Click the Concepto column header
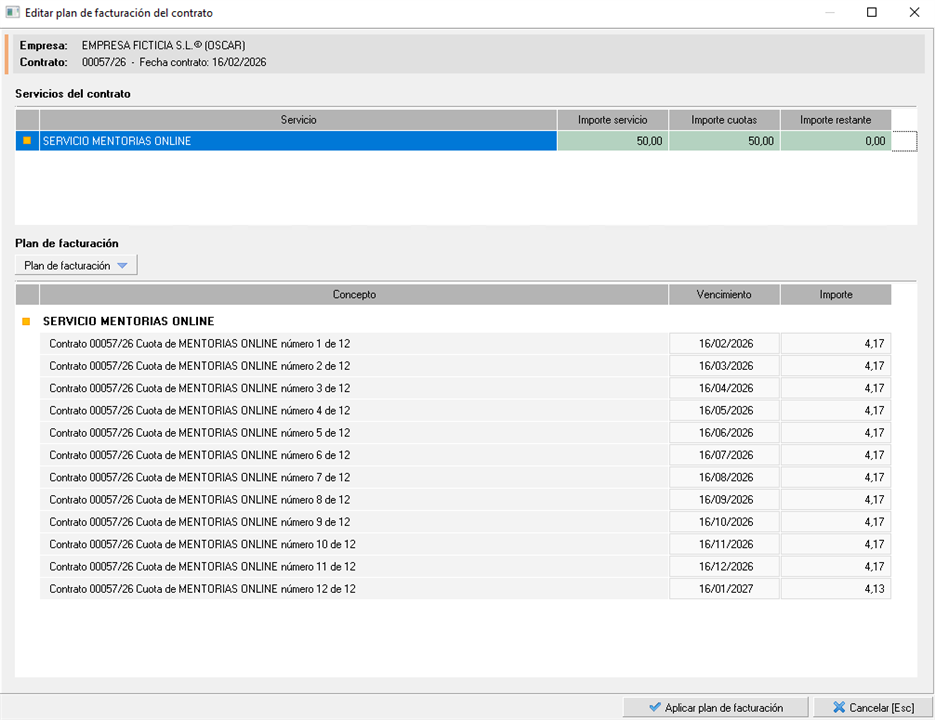 coord(354,295)
